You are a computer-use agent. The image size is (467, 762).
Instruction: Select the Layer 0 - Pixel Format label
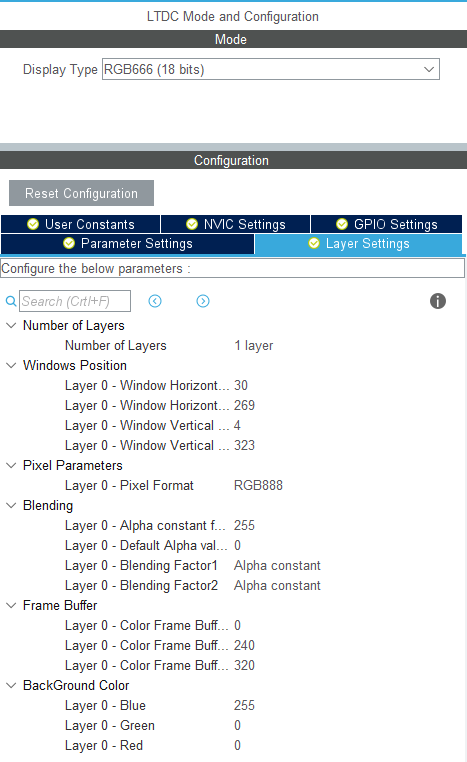[129, 485]
